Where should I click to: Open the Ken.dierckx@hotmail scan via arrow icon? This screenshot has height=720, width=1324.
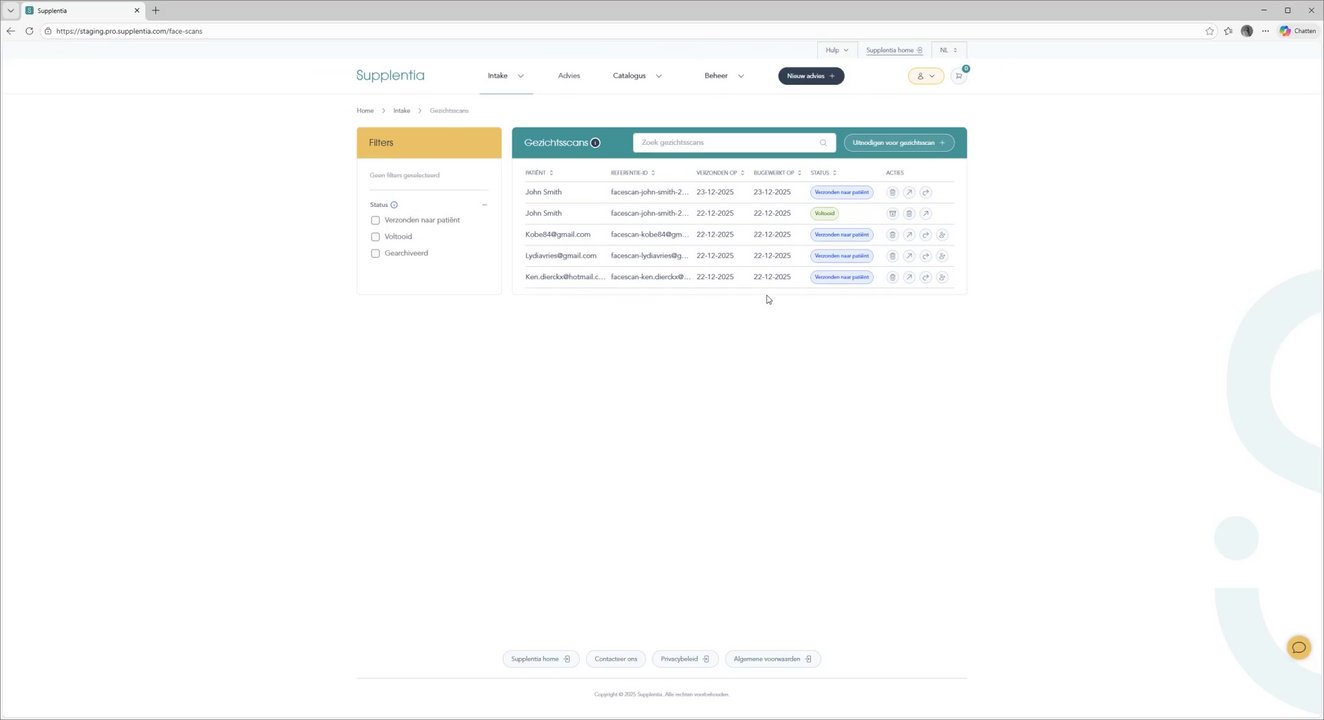(x=909, y=277)
